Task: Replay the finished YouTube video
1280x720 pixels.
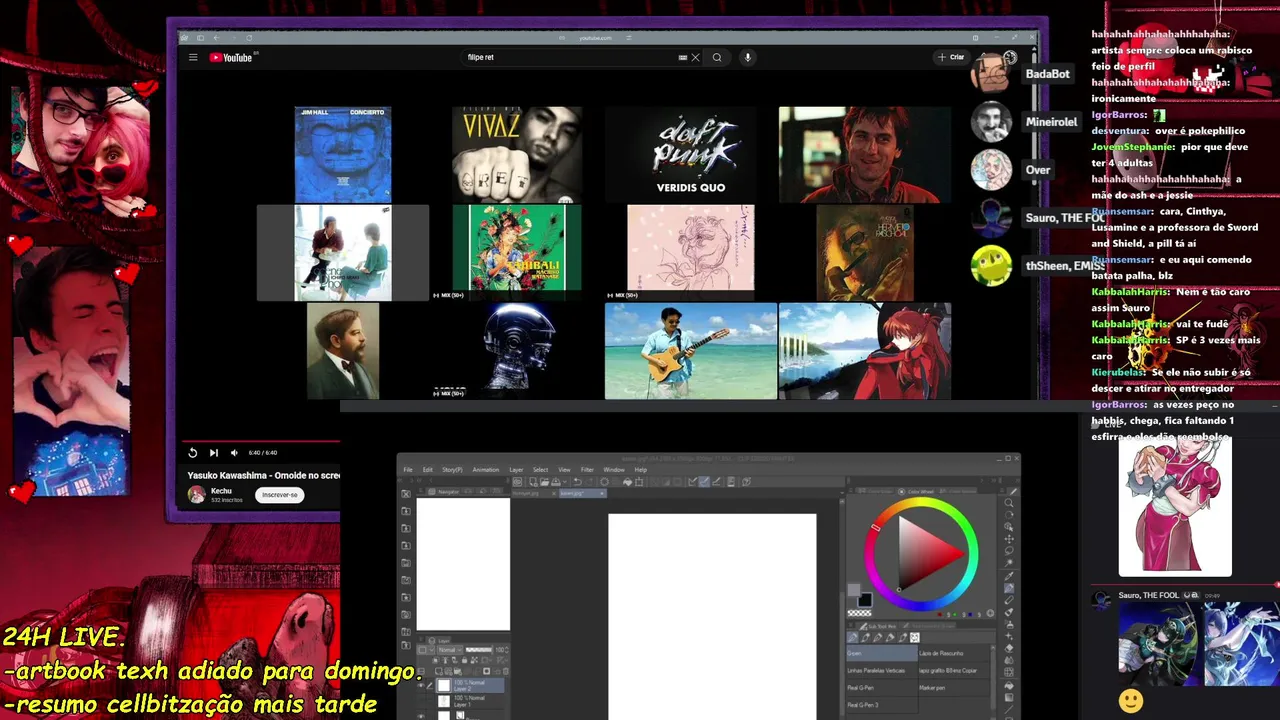Action: click(x=193, y=453)
